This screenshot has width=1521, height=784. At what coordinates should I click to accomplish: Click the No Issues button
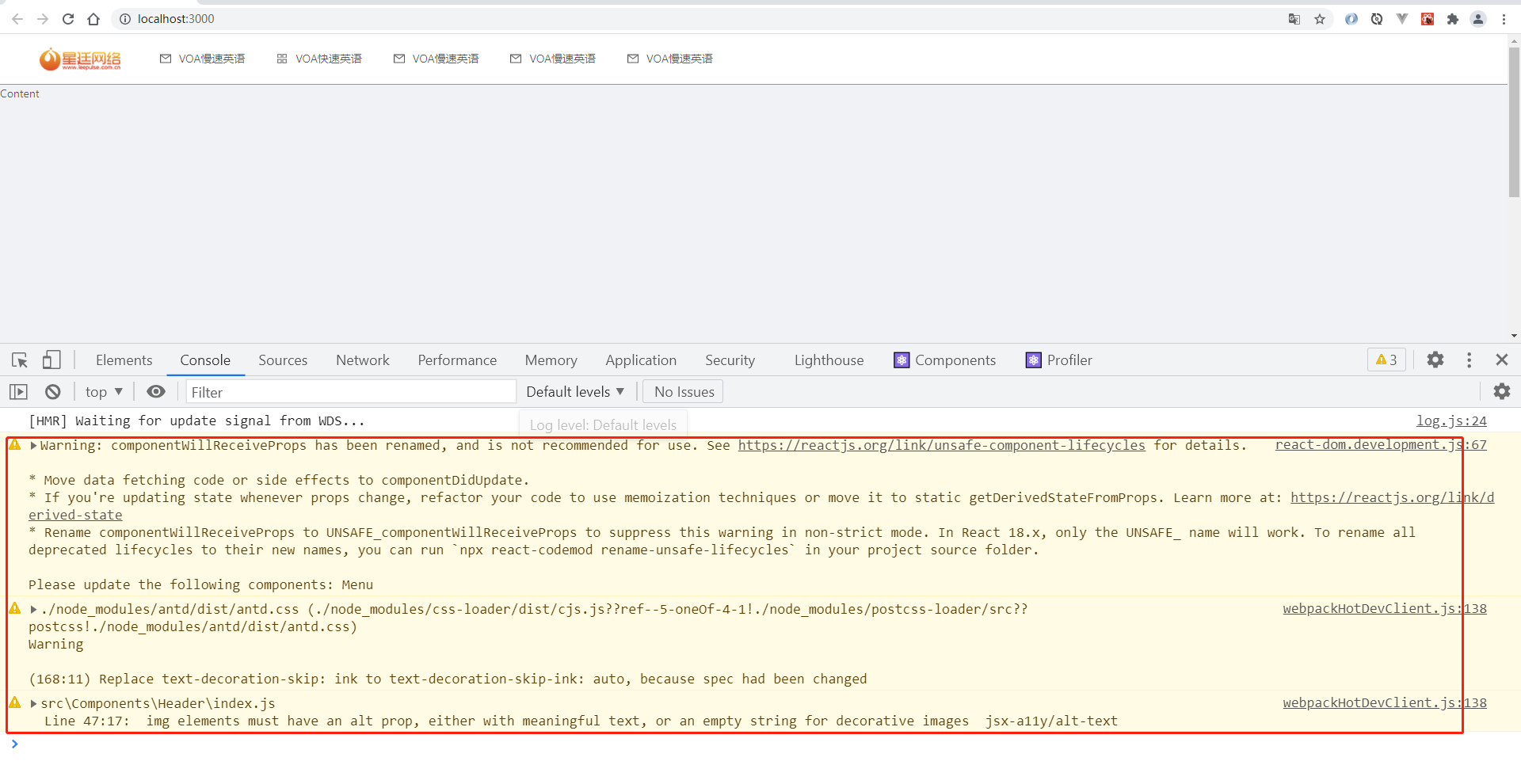(684, 392)
